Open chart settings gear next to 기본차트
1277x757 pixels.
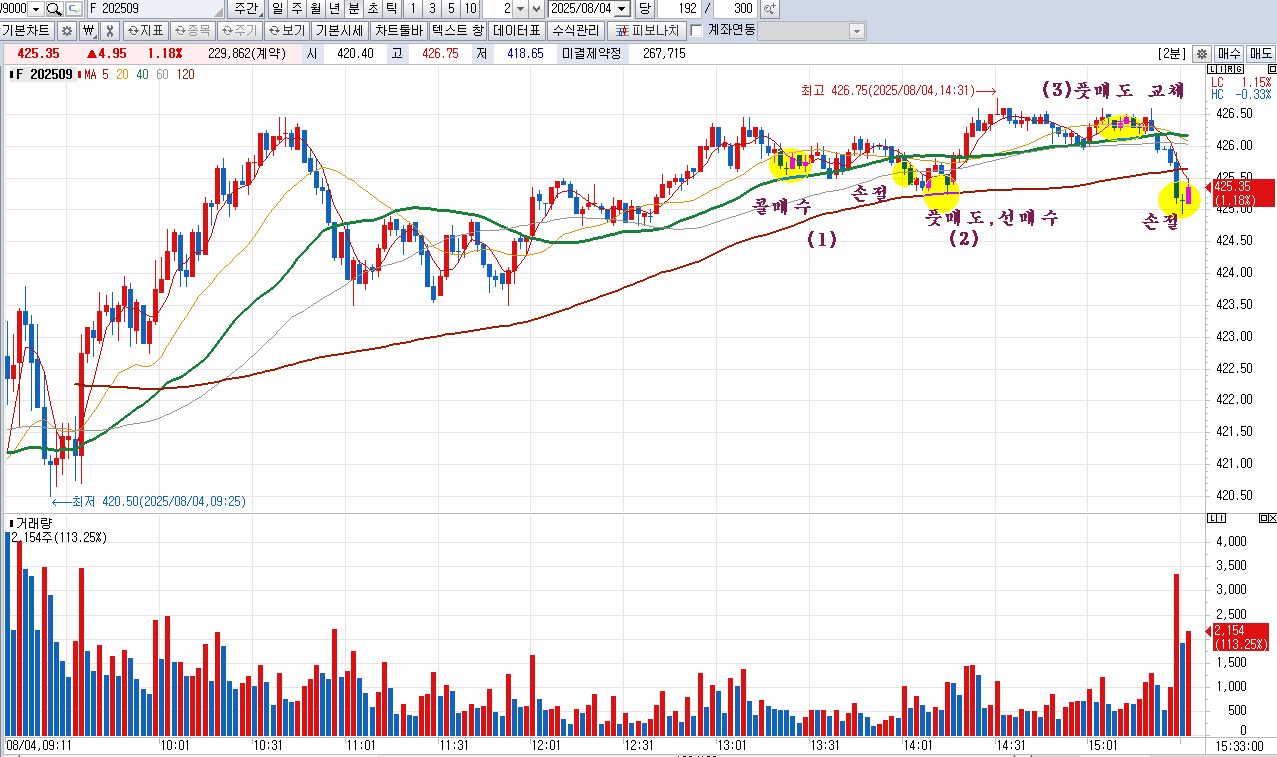[x=67, y=31]
